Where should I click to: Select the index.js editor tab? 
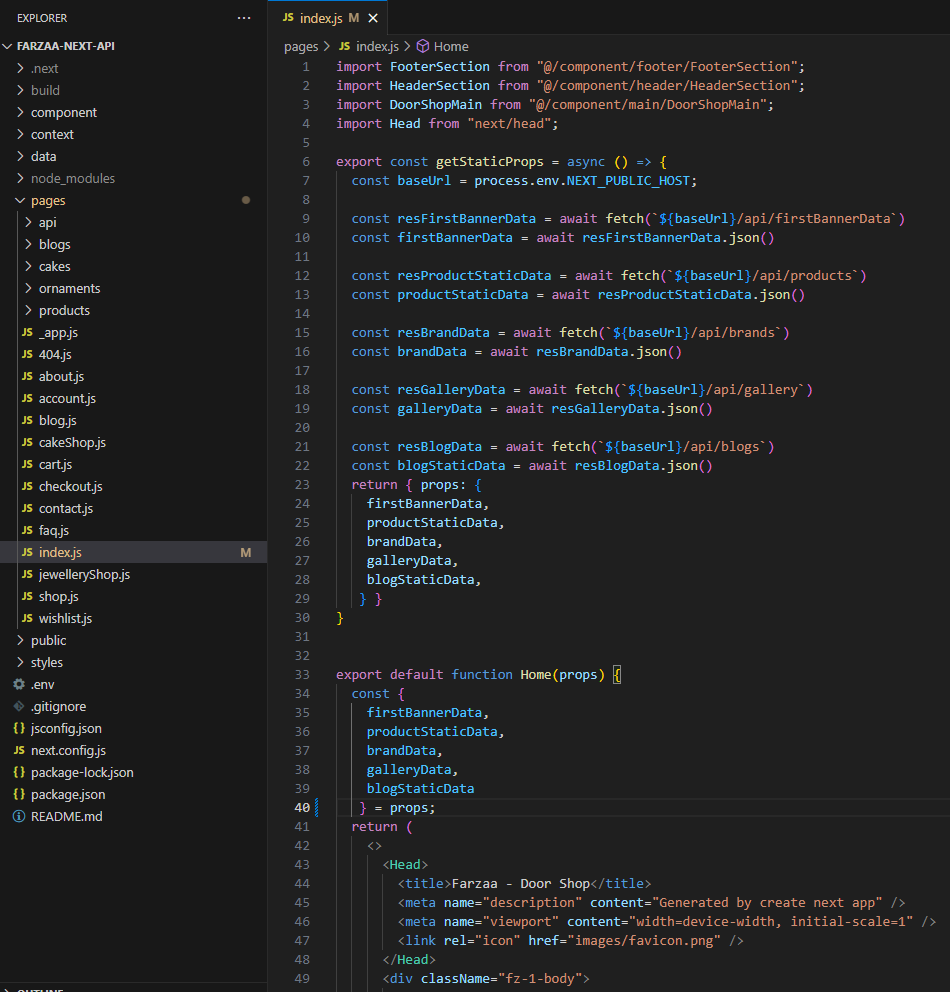318,18
